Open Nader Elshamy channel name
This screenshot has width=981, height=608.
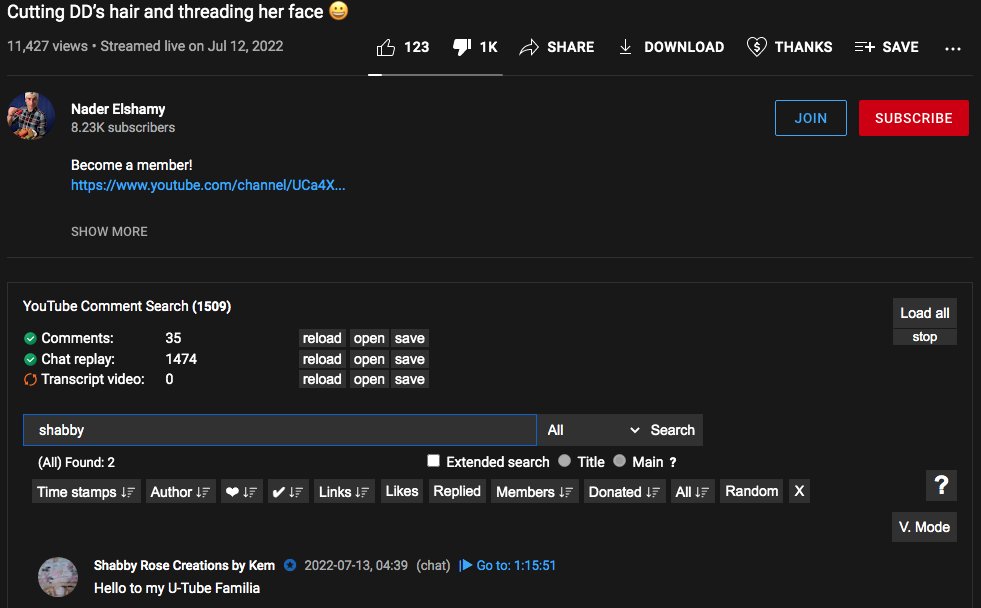(118, 109)
